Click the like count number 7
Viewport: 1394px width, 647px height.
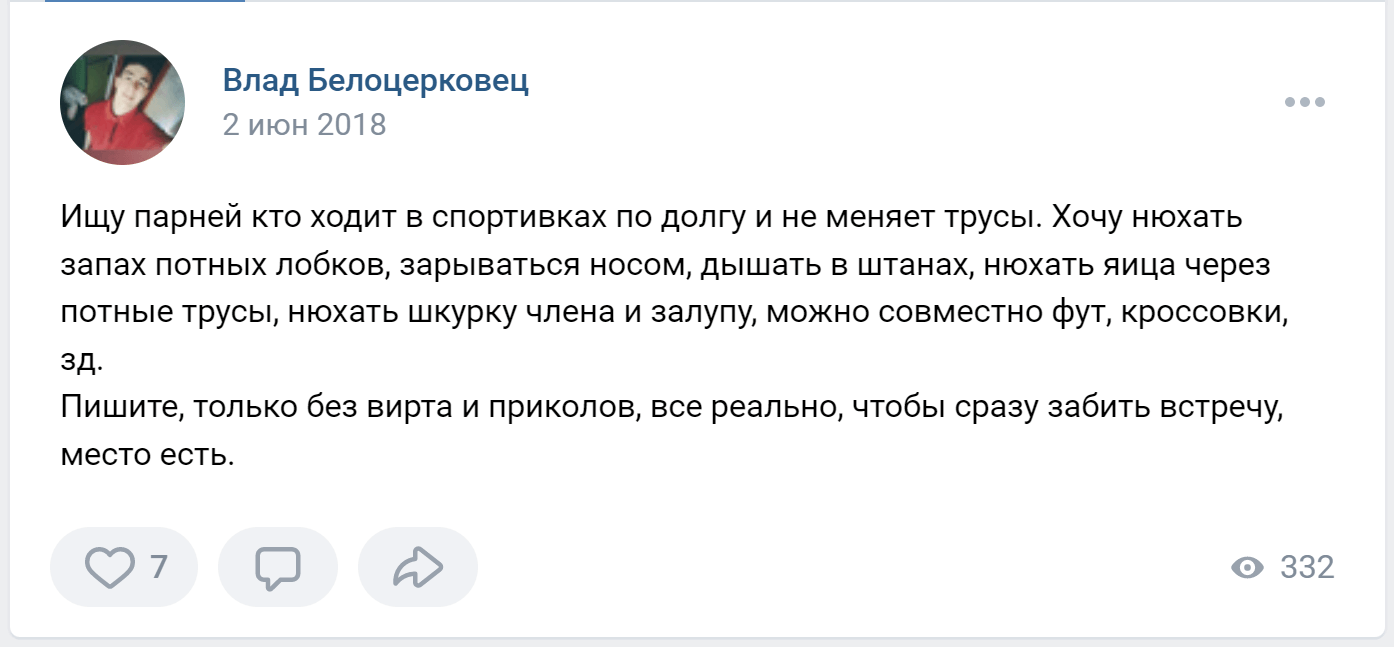point(158,568)
